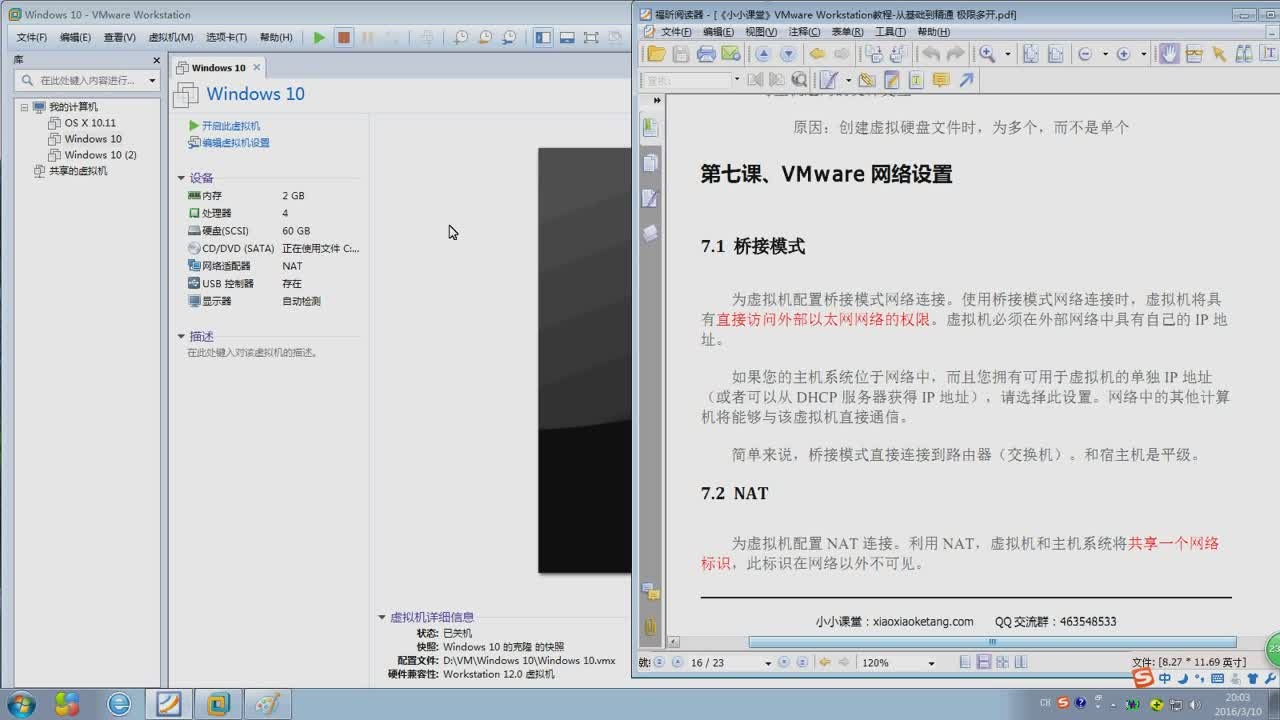Open pages panel in PDF sidebar

click(650, 163)
